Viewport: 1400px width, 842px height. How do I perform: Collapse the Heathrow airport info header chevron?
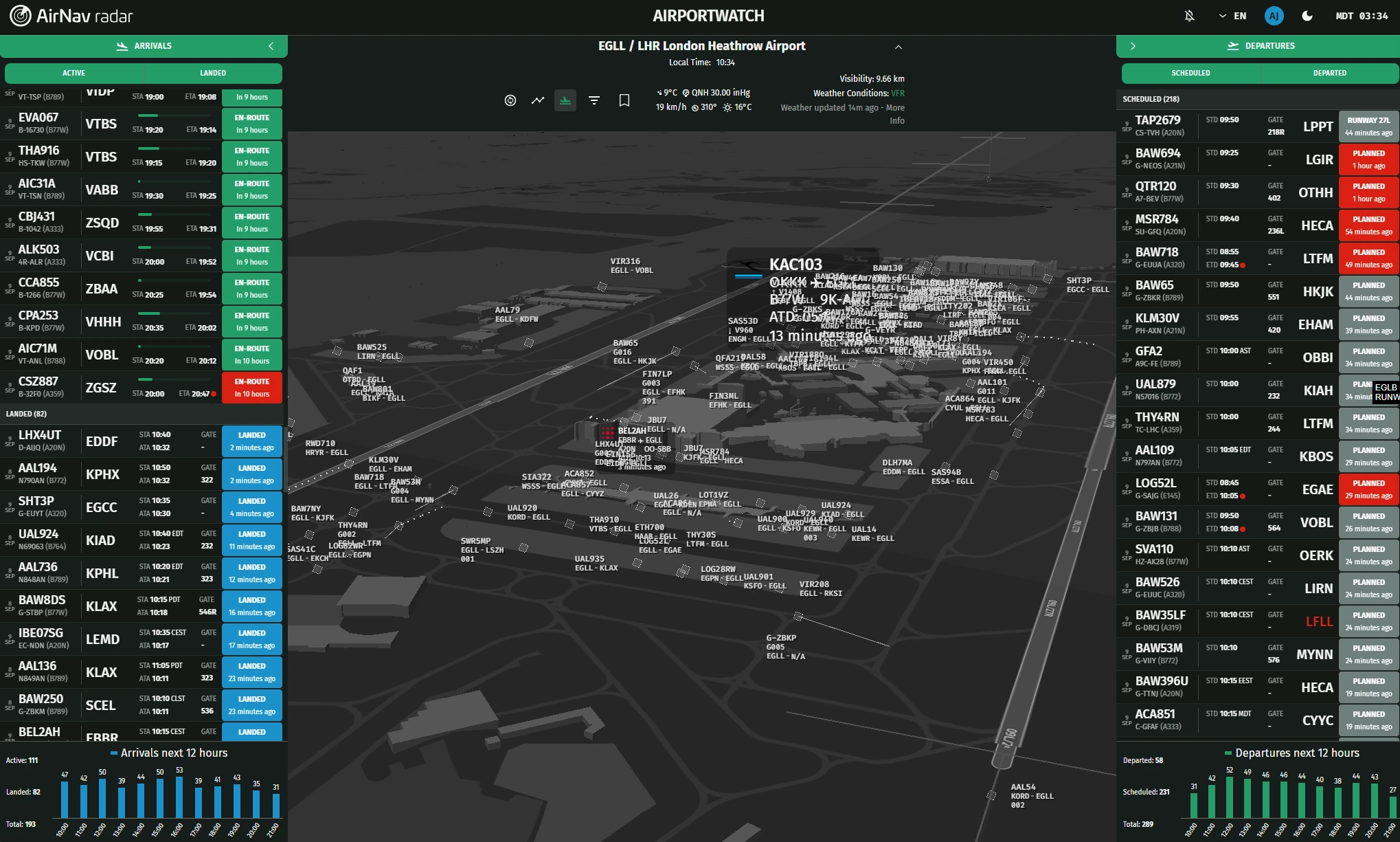(899, 47)
